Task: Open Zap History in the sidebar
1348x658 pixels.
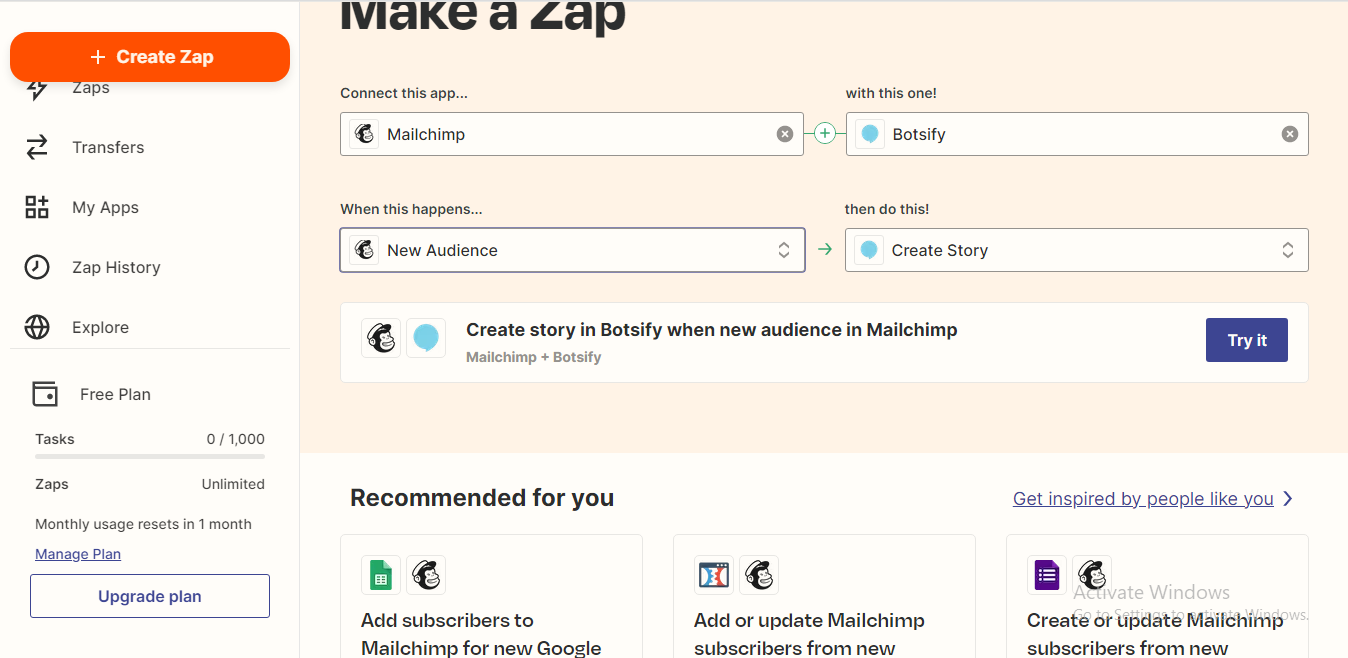Action: click(x=116, y=267)
